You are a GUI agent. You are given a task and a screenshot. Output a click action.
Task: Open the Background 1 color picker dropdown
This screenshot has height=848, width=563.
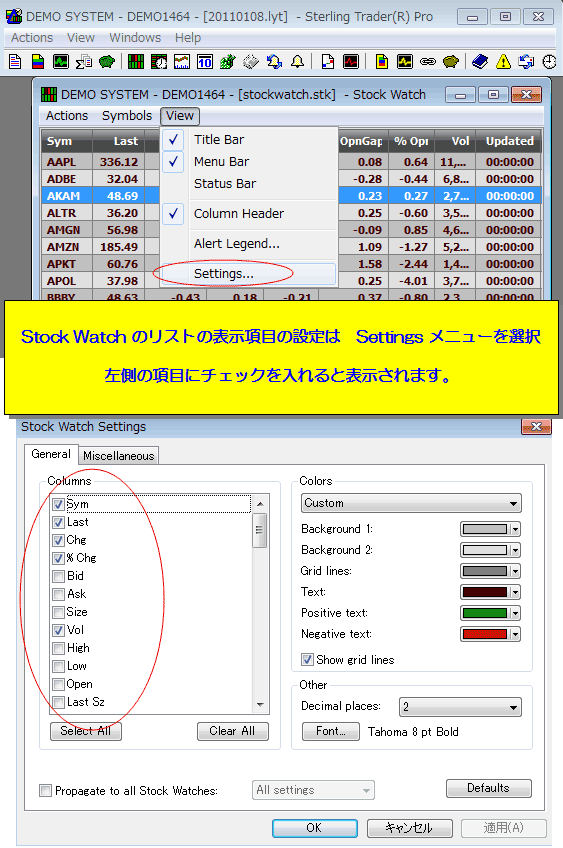(x=515, y=529)
